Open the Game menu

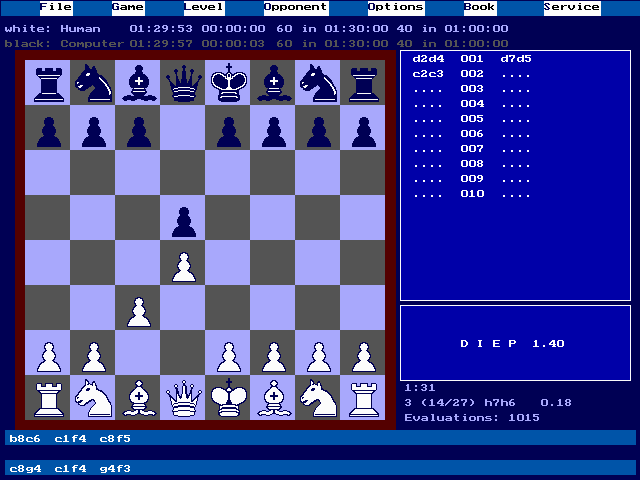coord(128,8)
